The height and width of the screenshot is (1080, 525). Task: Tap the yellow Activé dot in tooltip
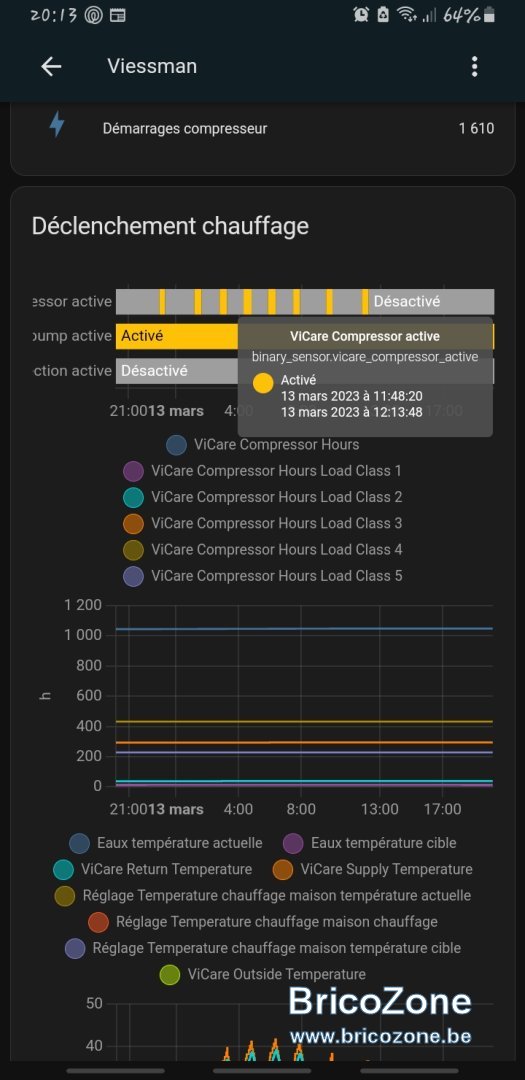click(x=263, y=383)
